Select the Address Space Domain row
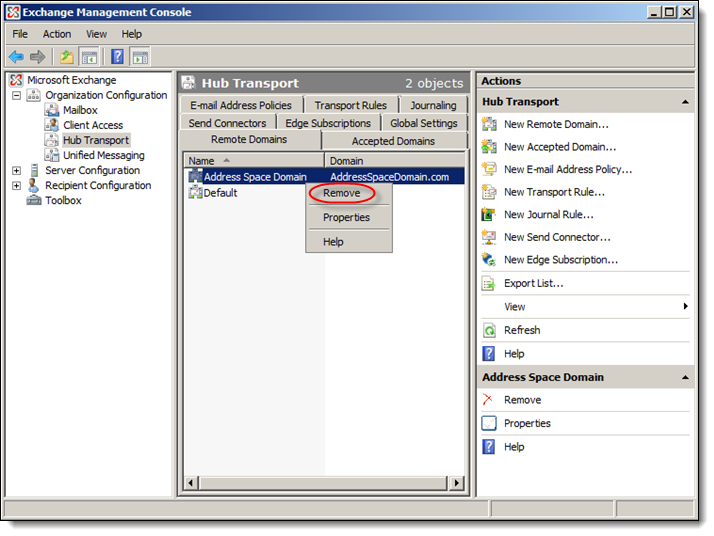Screen dimensions: 714x536 (x=326, y=176)
